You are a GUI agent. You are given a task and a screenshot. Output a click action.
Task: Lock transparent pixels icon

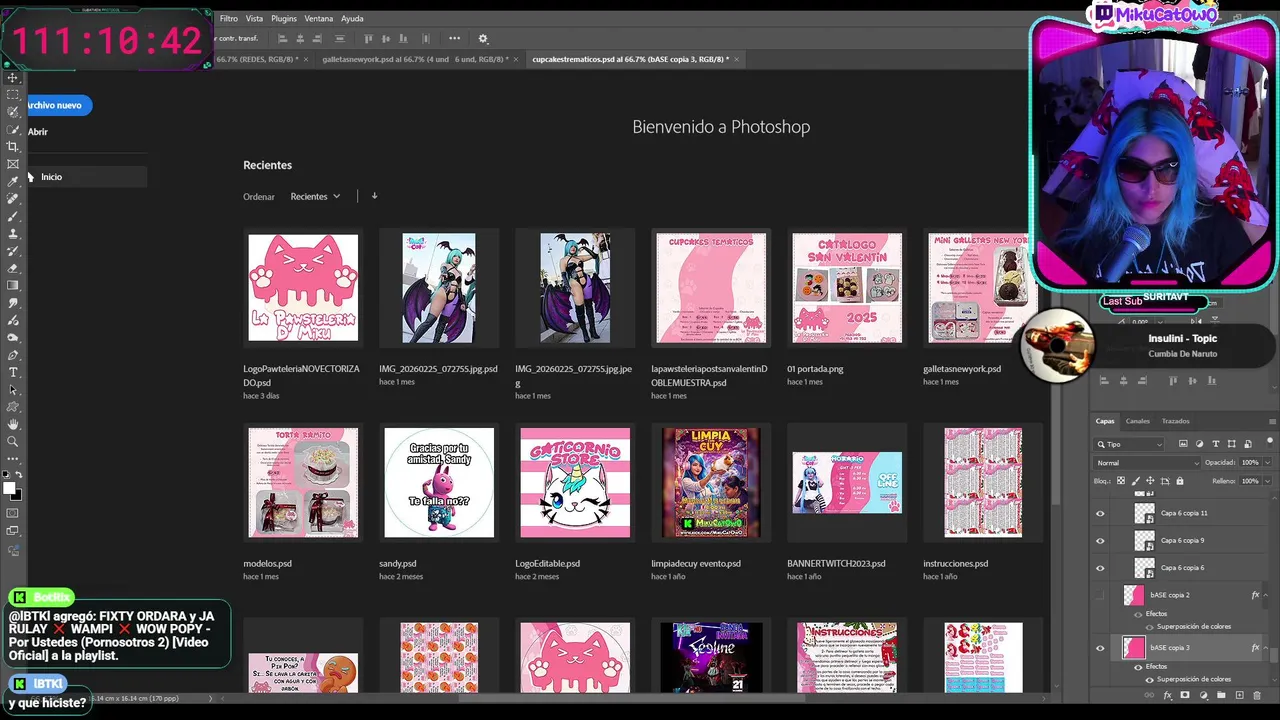(1121, 481)
